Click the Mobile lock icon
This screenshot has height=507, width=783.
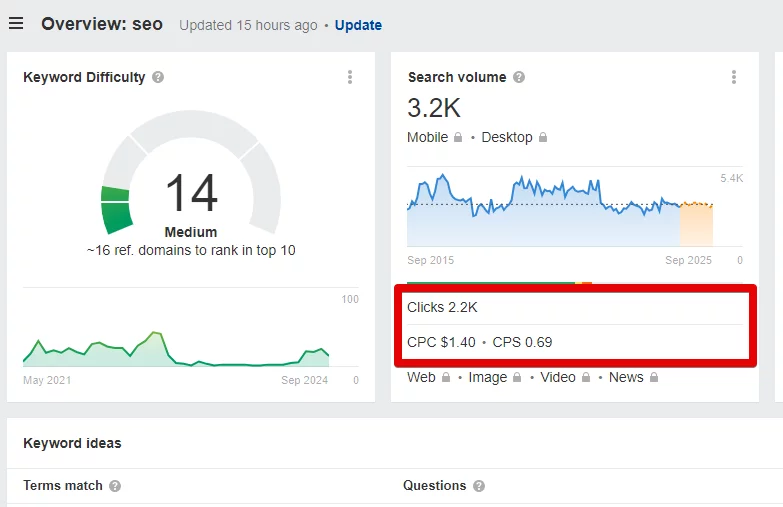458,137
